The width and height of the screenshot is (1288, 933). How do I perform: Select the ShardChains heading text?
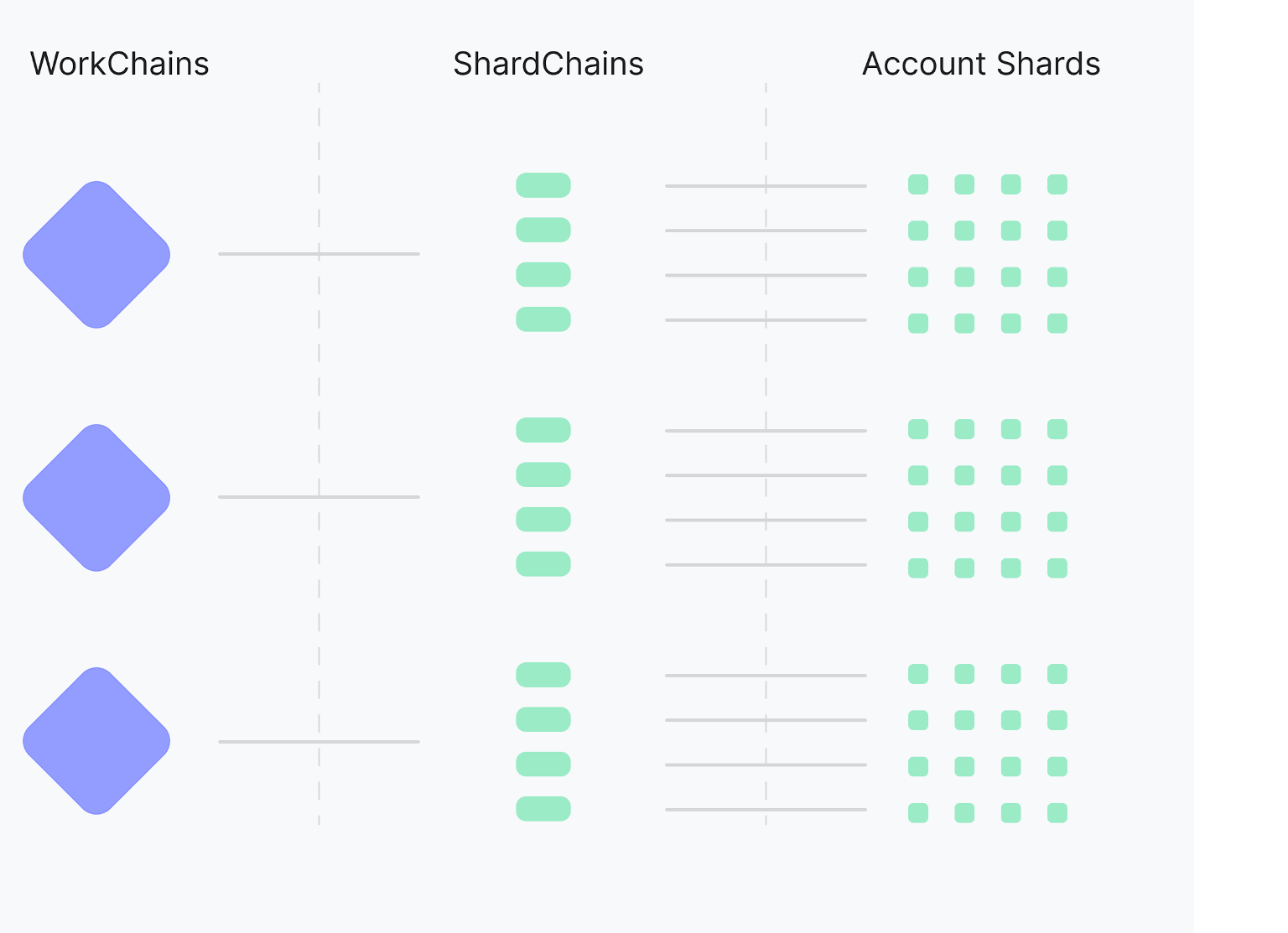click(x=548, y=65)
